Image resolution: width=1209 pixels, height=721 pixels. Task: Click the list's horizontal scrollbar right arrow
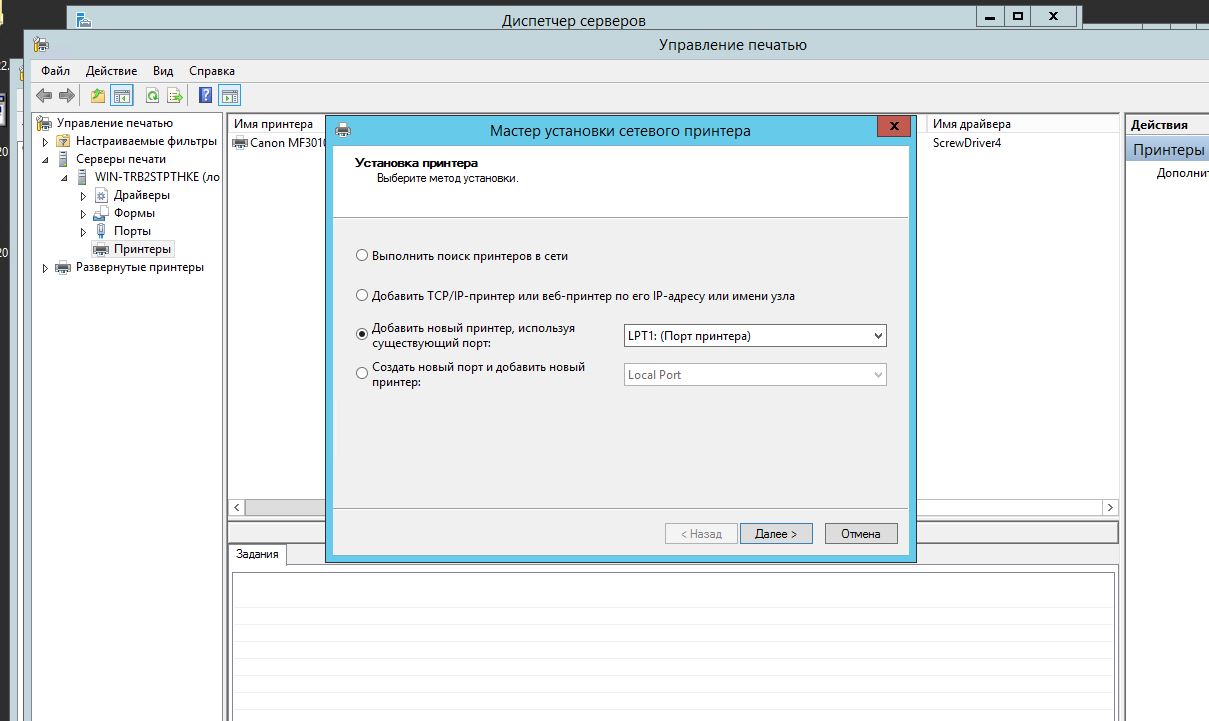[x=1109, y=508]
